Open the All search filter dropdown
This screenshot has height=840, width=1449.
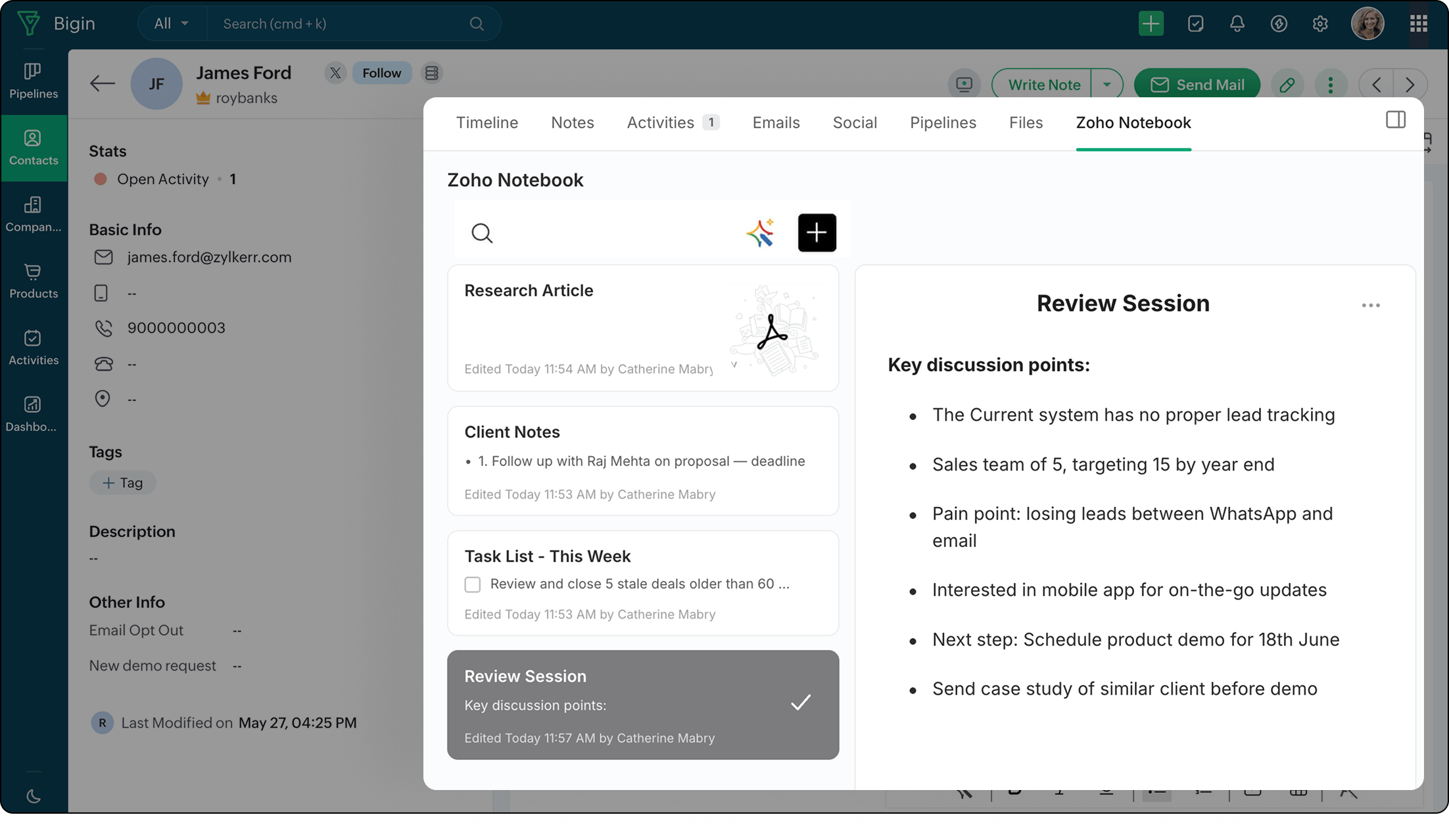[172, 24]
